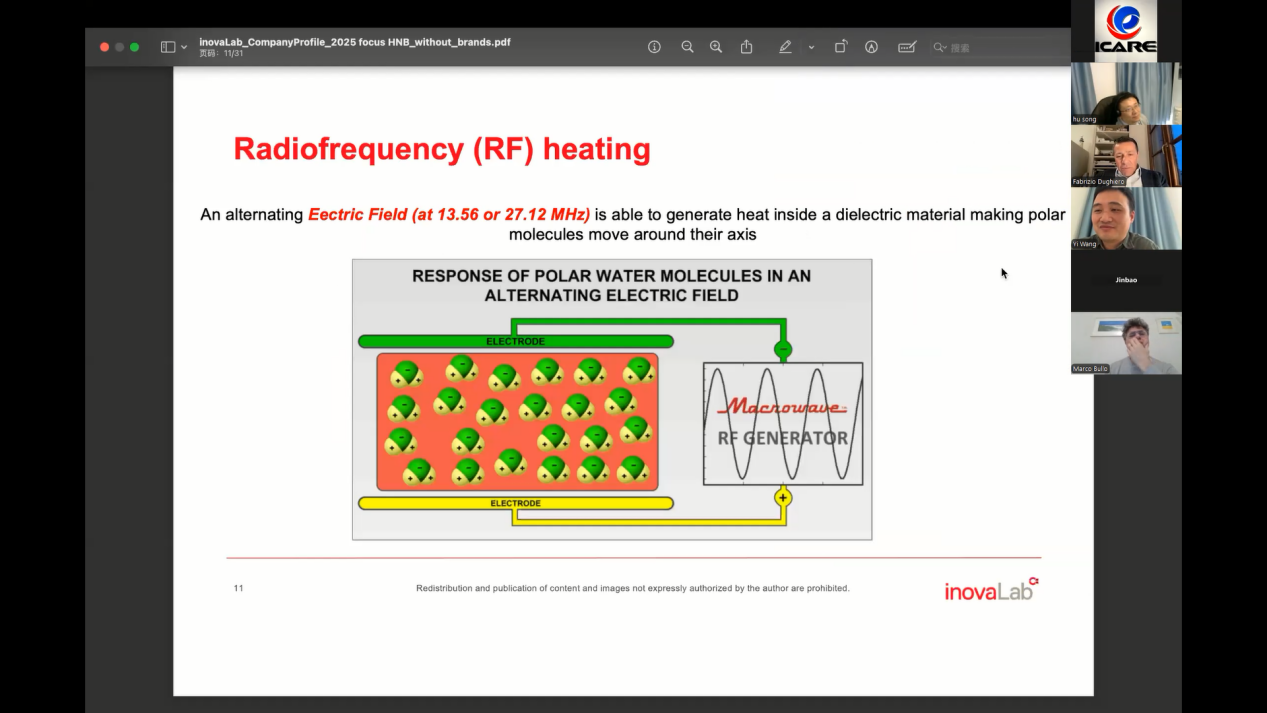This screenshot has width=1267, height=713.
Task: Click the ICARE logo tile
Action: (x=1126, y=30)
